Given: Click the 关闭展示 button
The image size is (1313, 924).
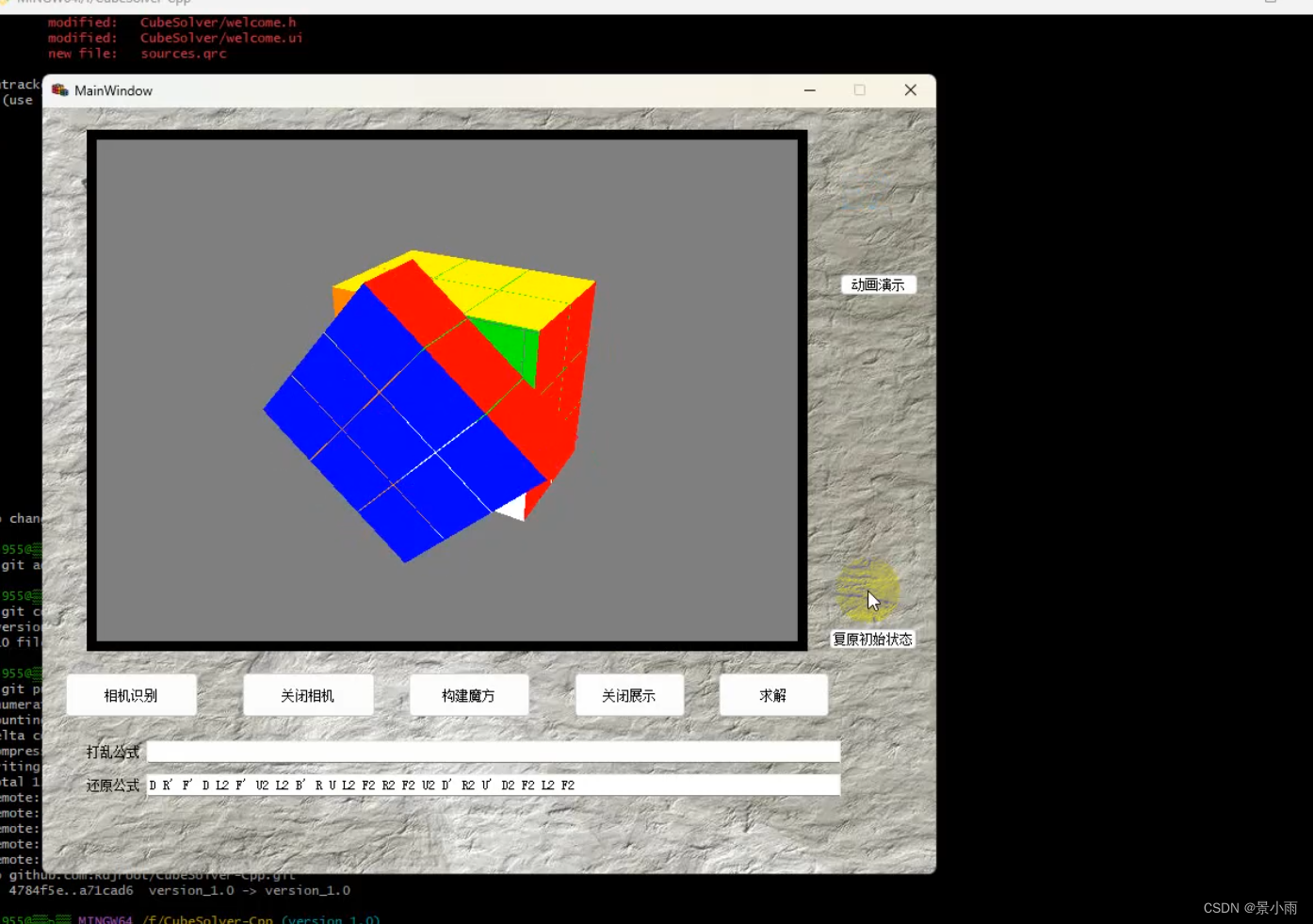Looking at the screenshot, I should 629,695.
